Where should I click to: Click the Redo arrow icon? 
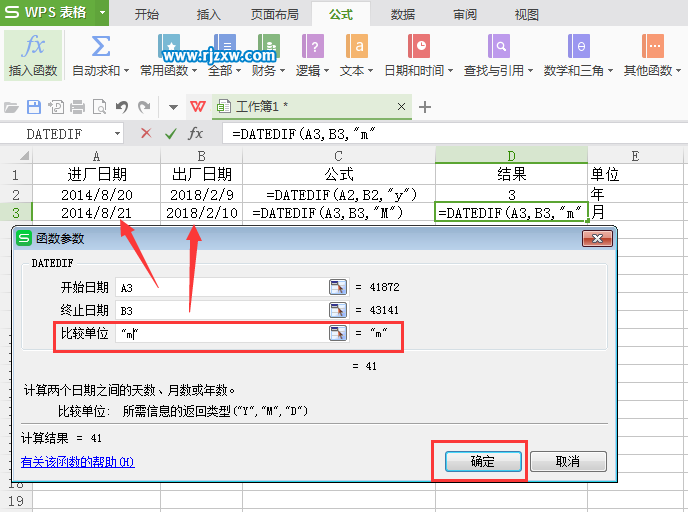144,107
